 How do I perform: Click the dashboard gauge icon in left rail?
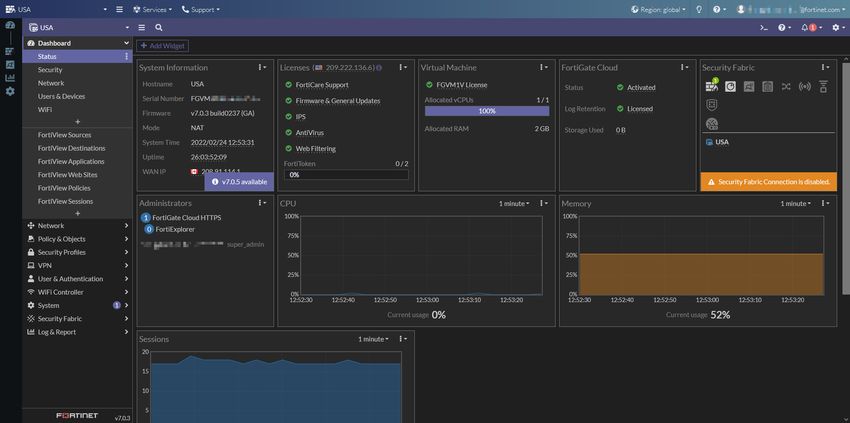coord(10,25)
